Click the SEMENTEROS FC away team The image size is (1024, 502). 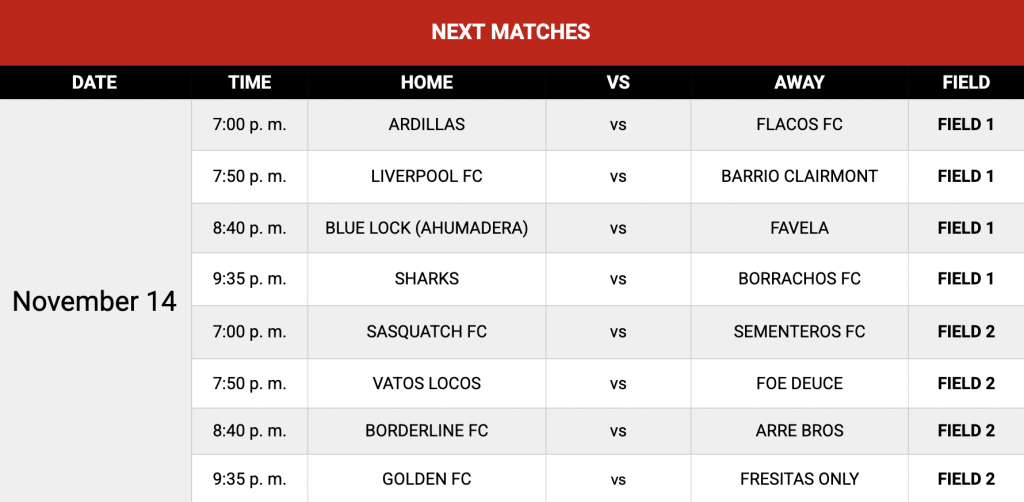[799, 331]
